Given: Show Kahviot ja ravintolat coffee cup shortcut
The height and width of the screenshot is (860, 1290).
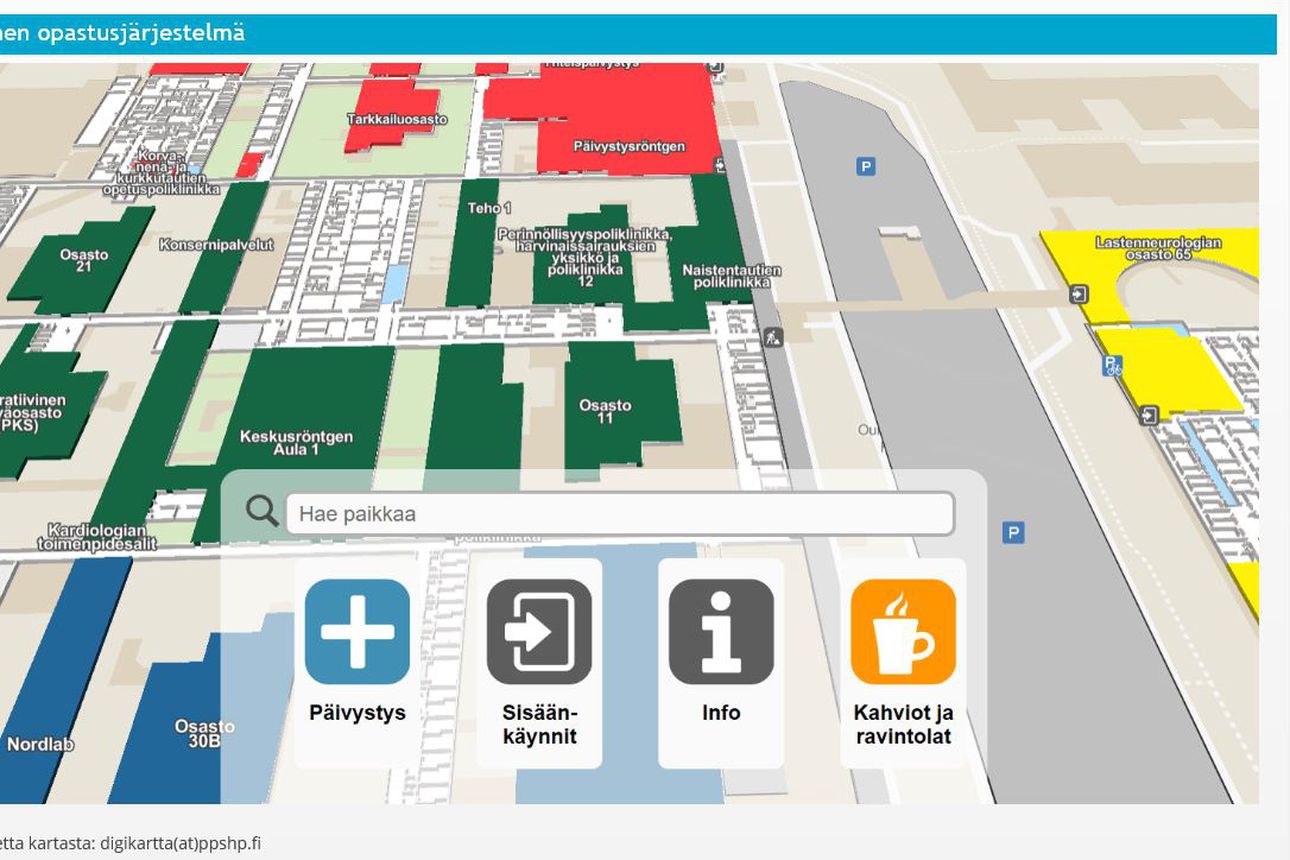Looking at the screenshot, I should (903, 632).
